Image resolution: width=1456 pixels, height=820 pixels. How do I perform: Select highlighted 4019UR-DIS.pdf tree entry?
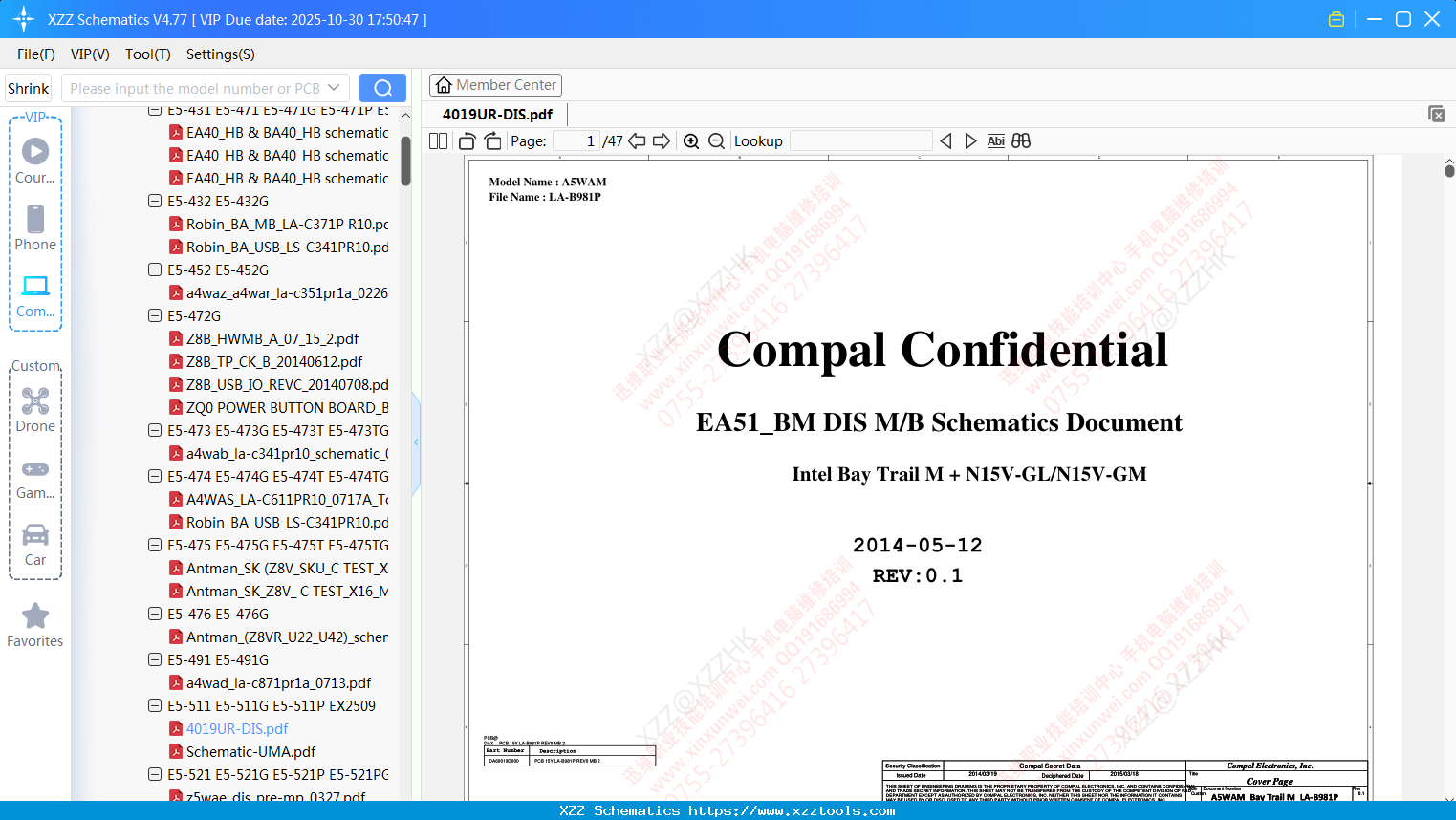(x=237, y=728)
